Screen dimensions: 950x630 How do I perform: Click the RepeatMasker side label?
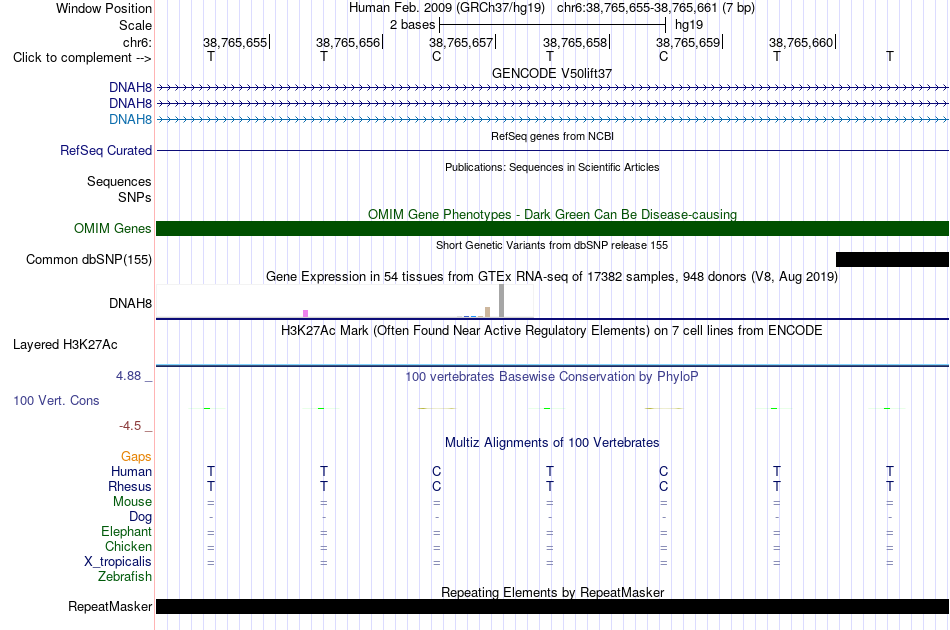click(x=110, y=606)
